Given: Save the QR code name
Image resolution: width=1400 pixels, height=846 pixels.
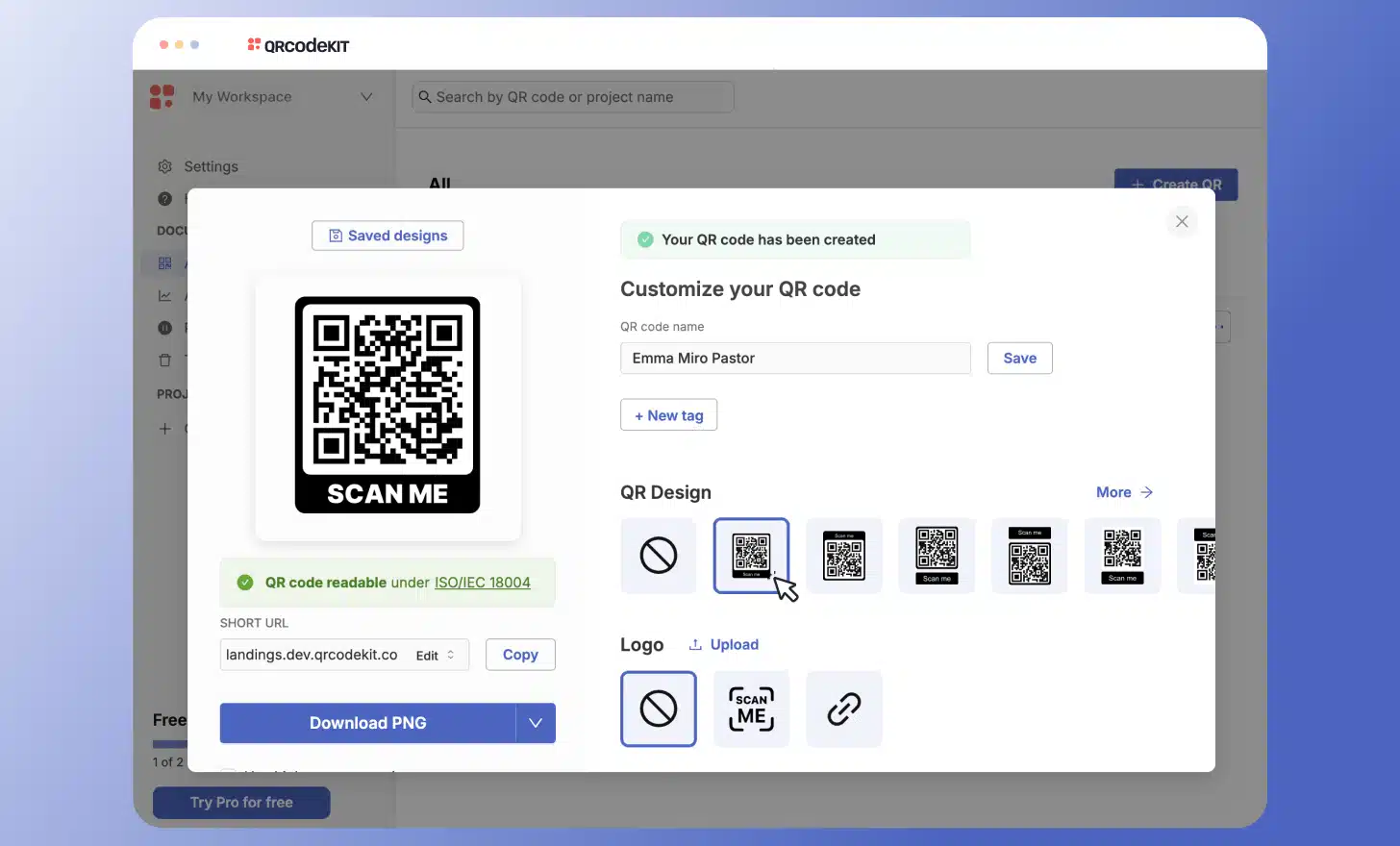Looking at the screenshot, I should point(1019,358).
